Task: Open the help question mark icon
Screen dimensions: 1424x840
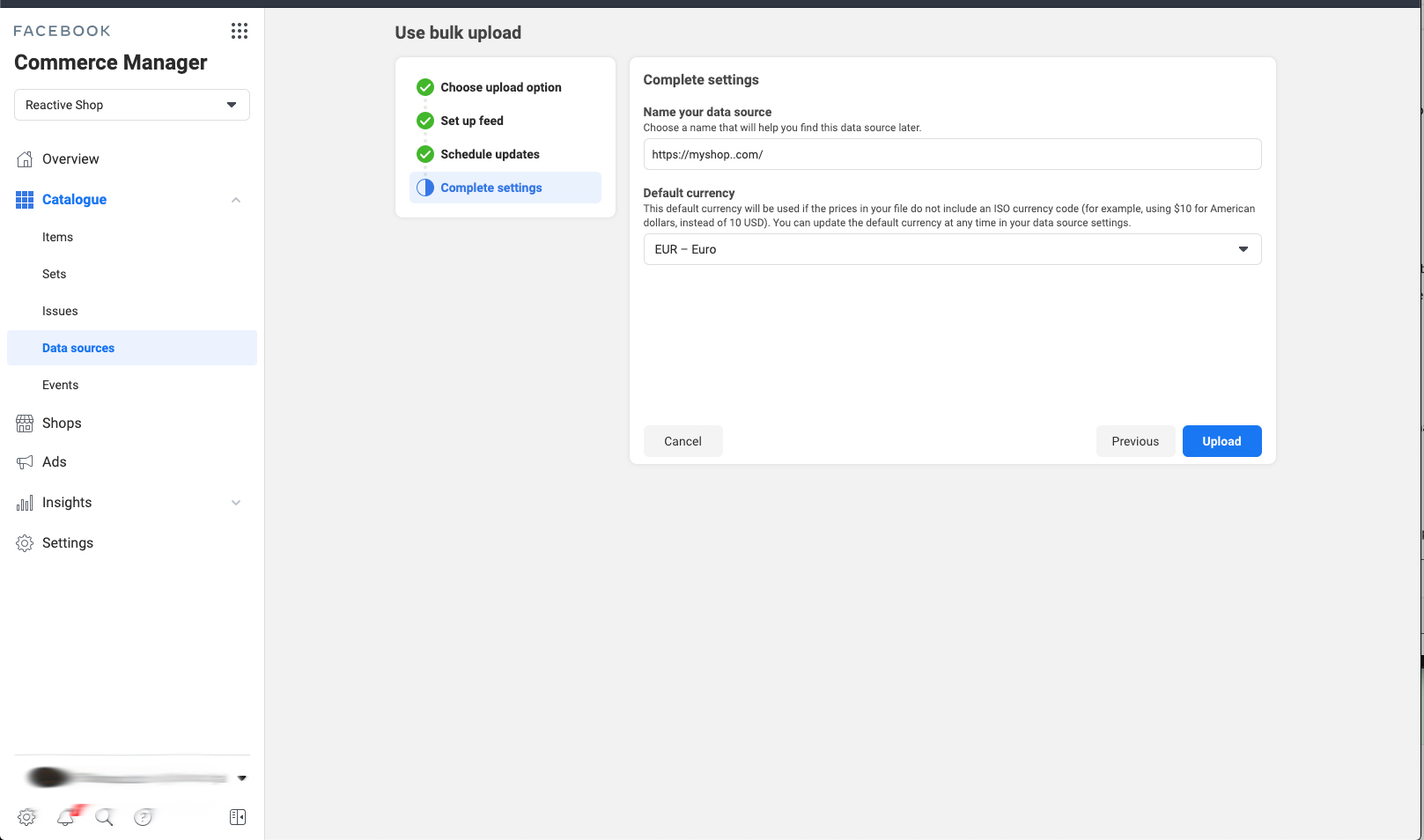Action: (x=144, y=817)
